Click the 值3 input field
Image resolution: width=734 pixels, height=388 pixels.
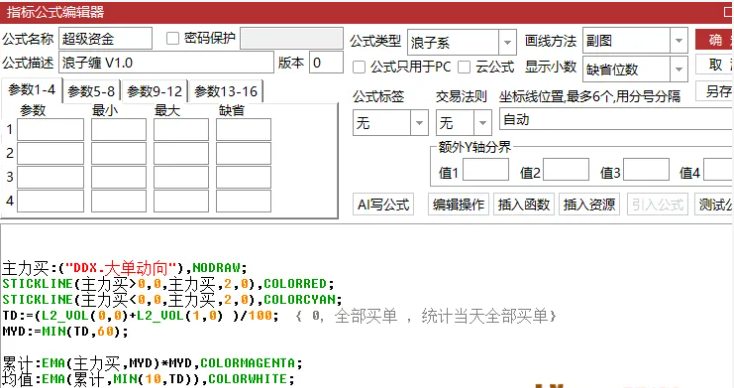[x=646, y=169]
